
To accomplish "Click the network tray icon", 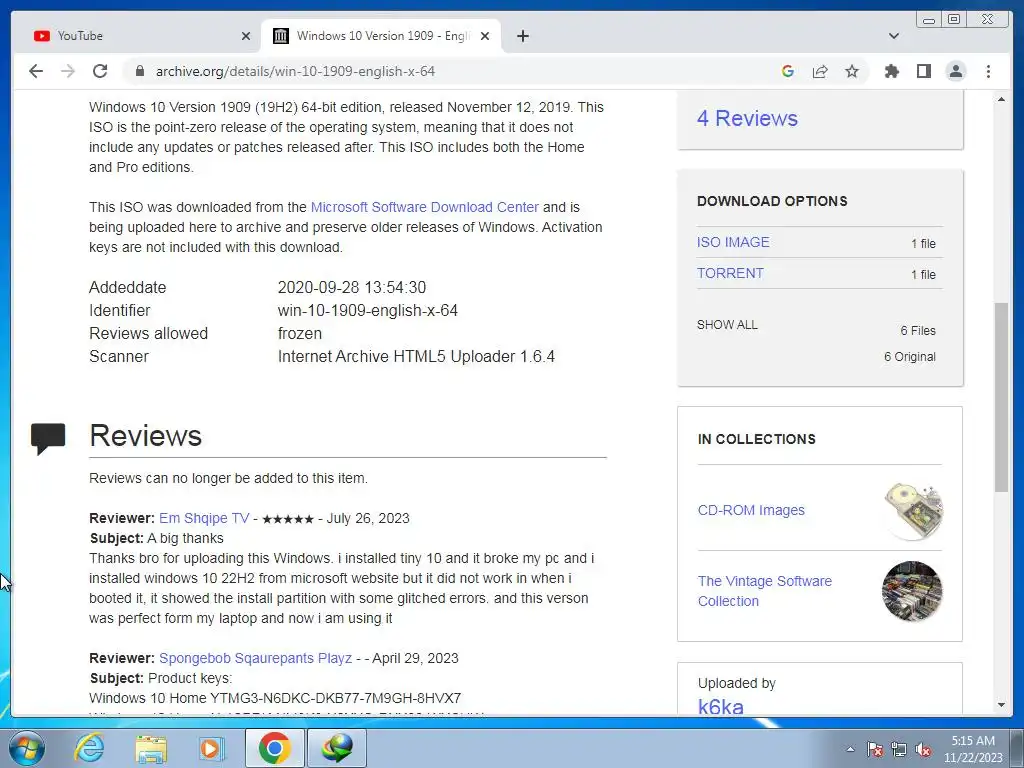I will (x=899, y=750).
